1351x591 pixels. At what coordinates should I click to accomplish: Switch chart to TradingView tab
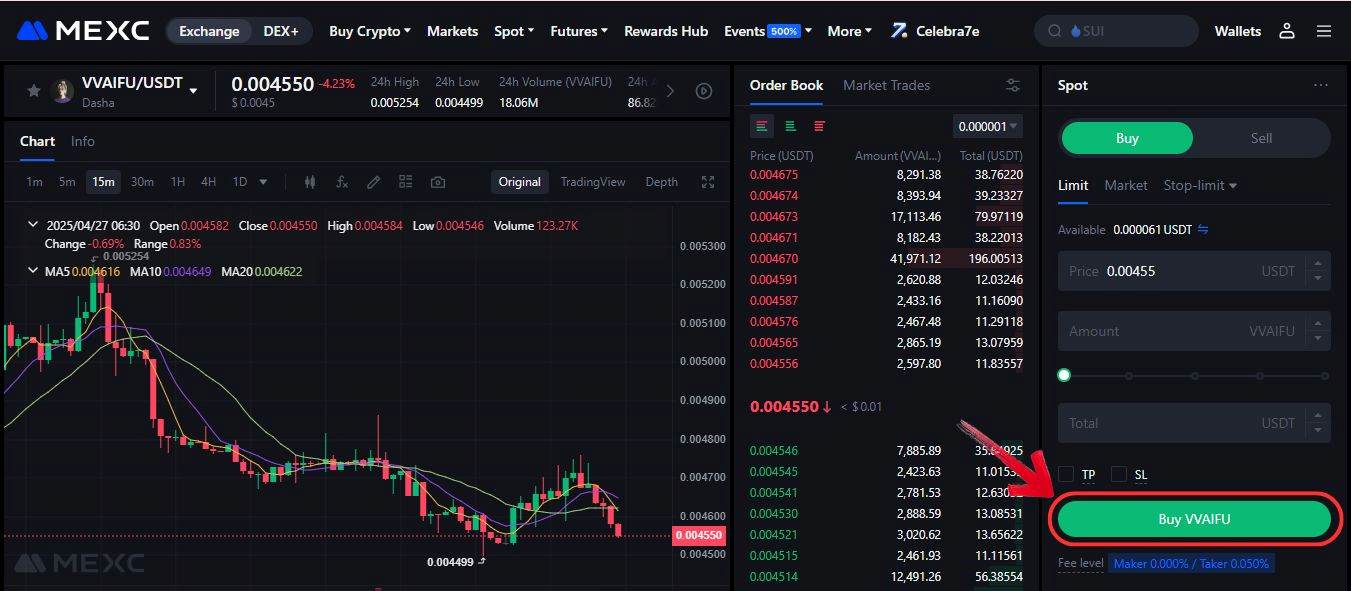tap(593, 182)
